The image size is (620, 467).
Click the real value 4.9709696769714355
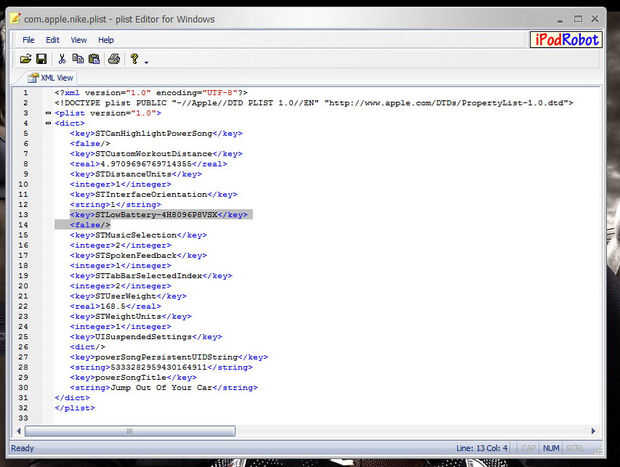[148, 164]
